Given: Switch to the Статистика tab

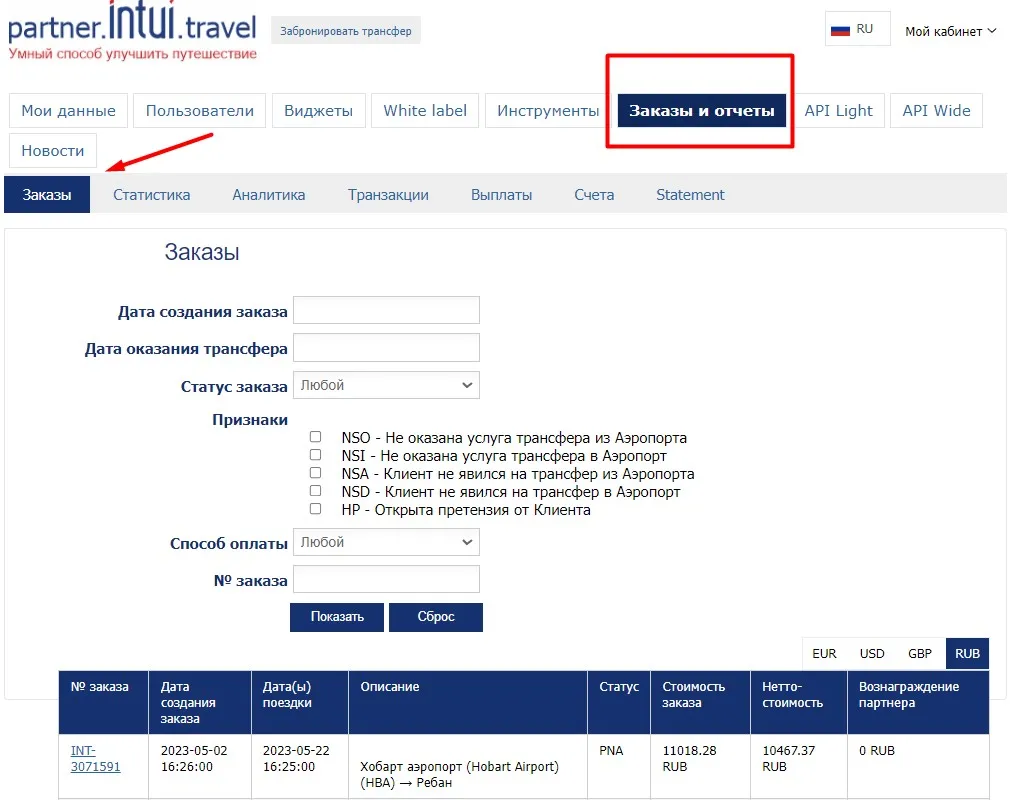Looking at the screenshot, I should coord(151,195).
